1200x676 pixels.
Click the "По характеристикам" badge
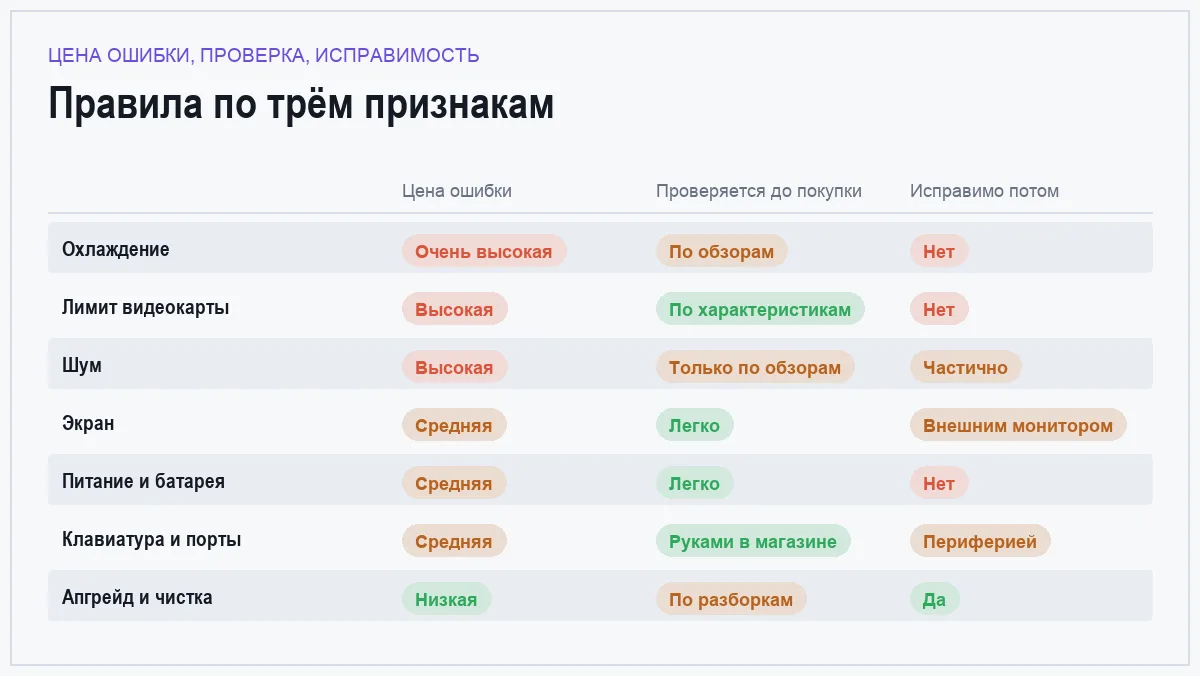pos(760,309)
